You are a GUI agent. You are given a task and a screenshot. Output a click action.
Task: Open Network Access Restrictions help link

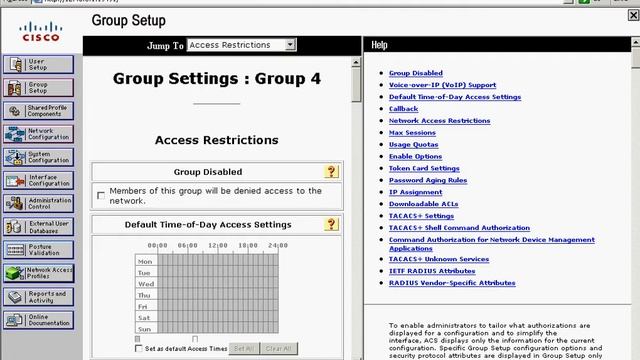pyautogui.click(x=439, y=120)
